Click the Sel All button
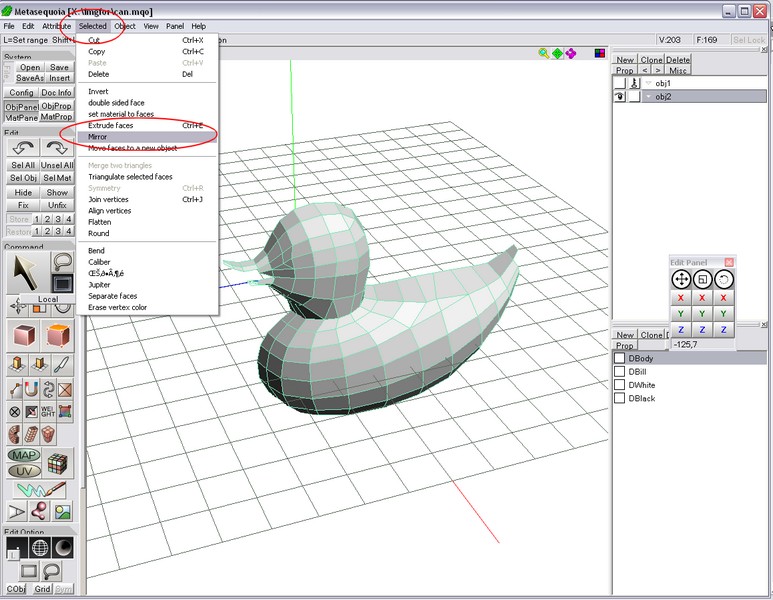 23,165
